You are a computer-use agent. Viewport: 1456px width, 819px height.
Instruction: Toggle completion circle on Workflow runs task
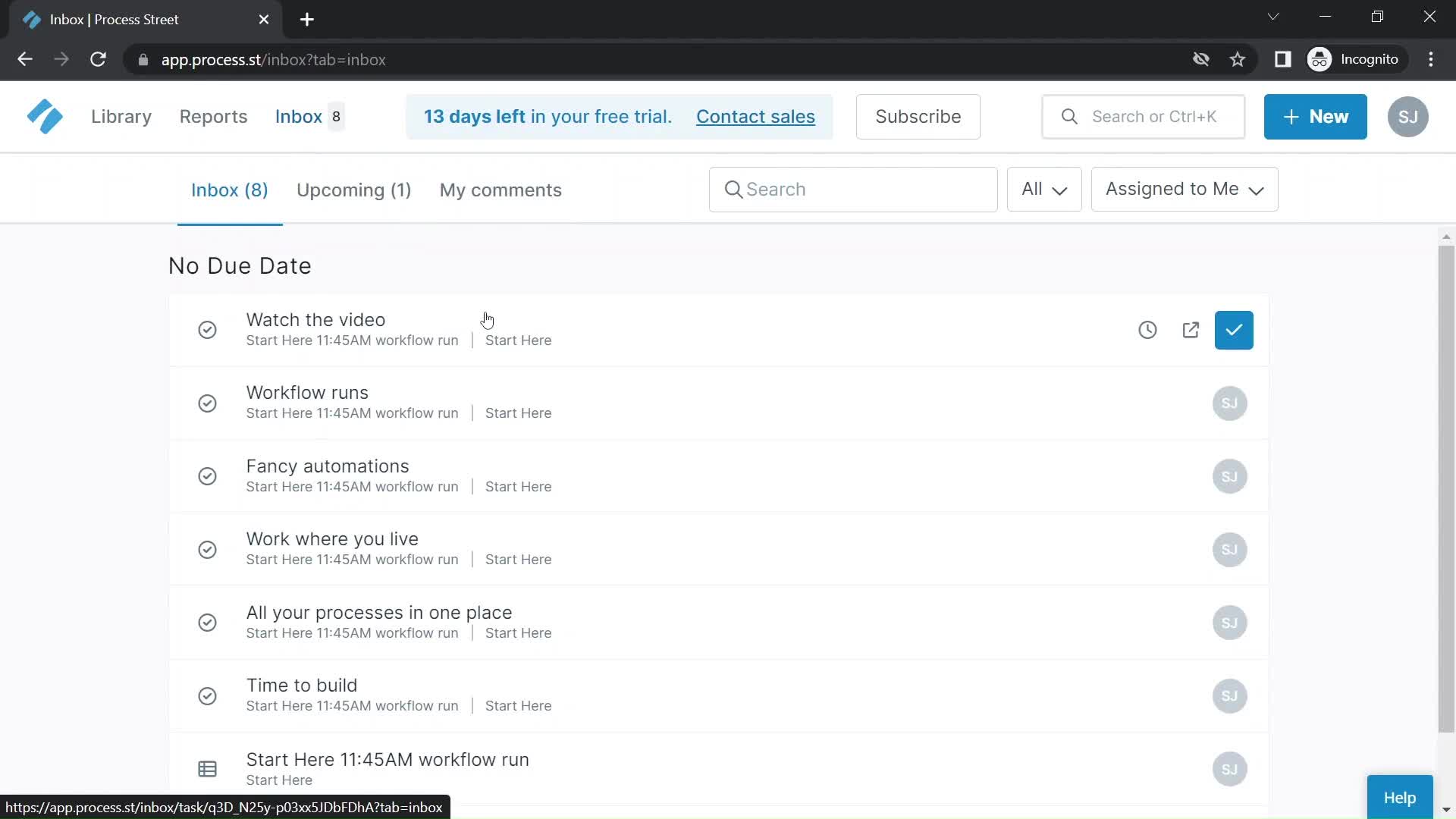coord(207,403)
